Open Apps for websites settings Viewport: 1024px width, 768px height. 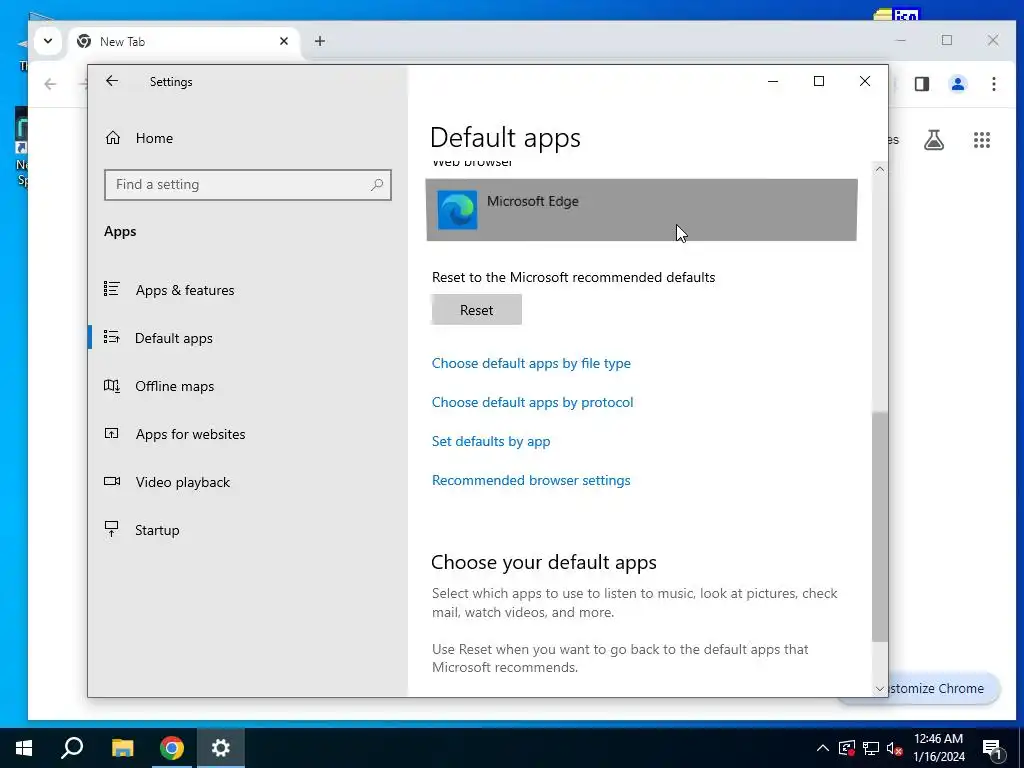click(190, 434)
